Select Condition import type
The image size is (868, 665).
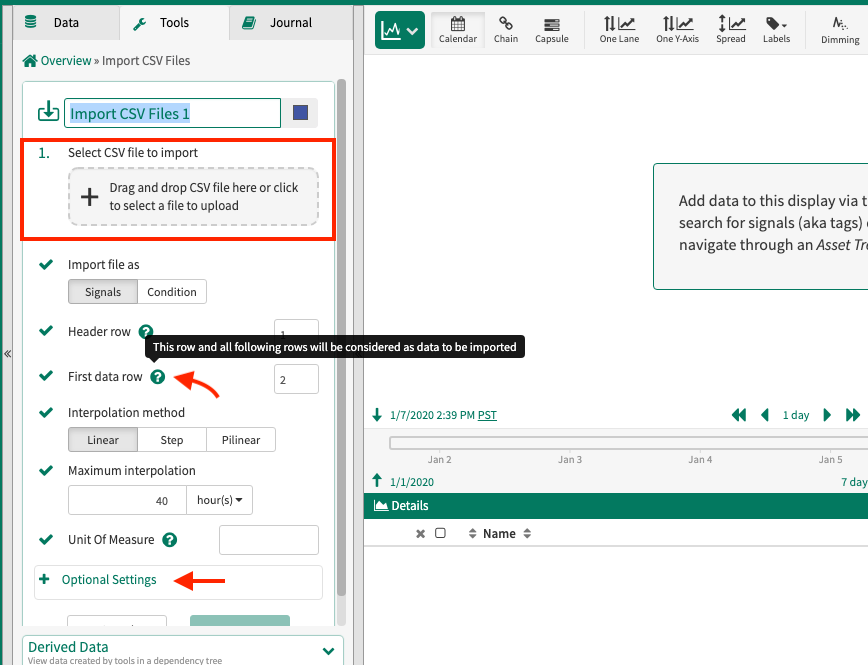coord(172,292)
